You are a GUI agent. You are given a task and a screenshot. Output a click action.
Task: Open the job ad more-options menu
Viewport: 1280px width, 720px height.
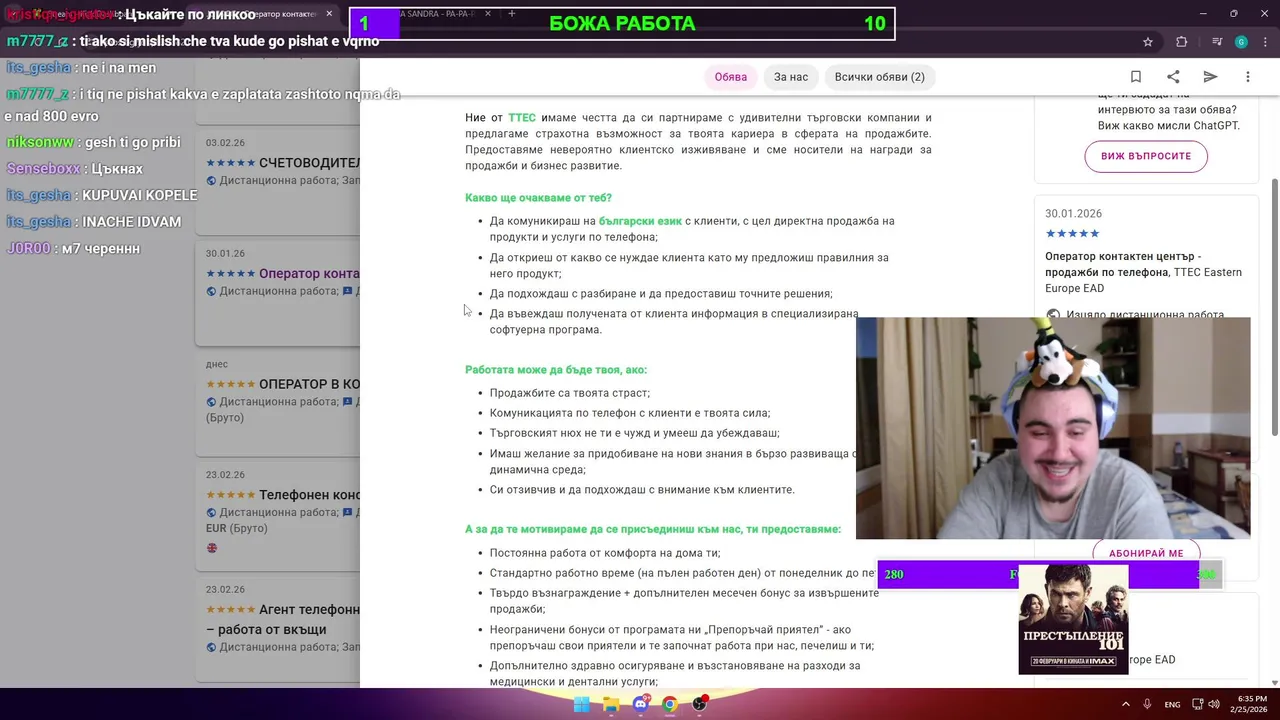(x=1247, y=77)
